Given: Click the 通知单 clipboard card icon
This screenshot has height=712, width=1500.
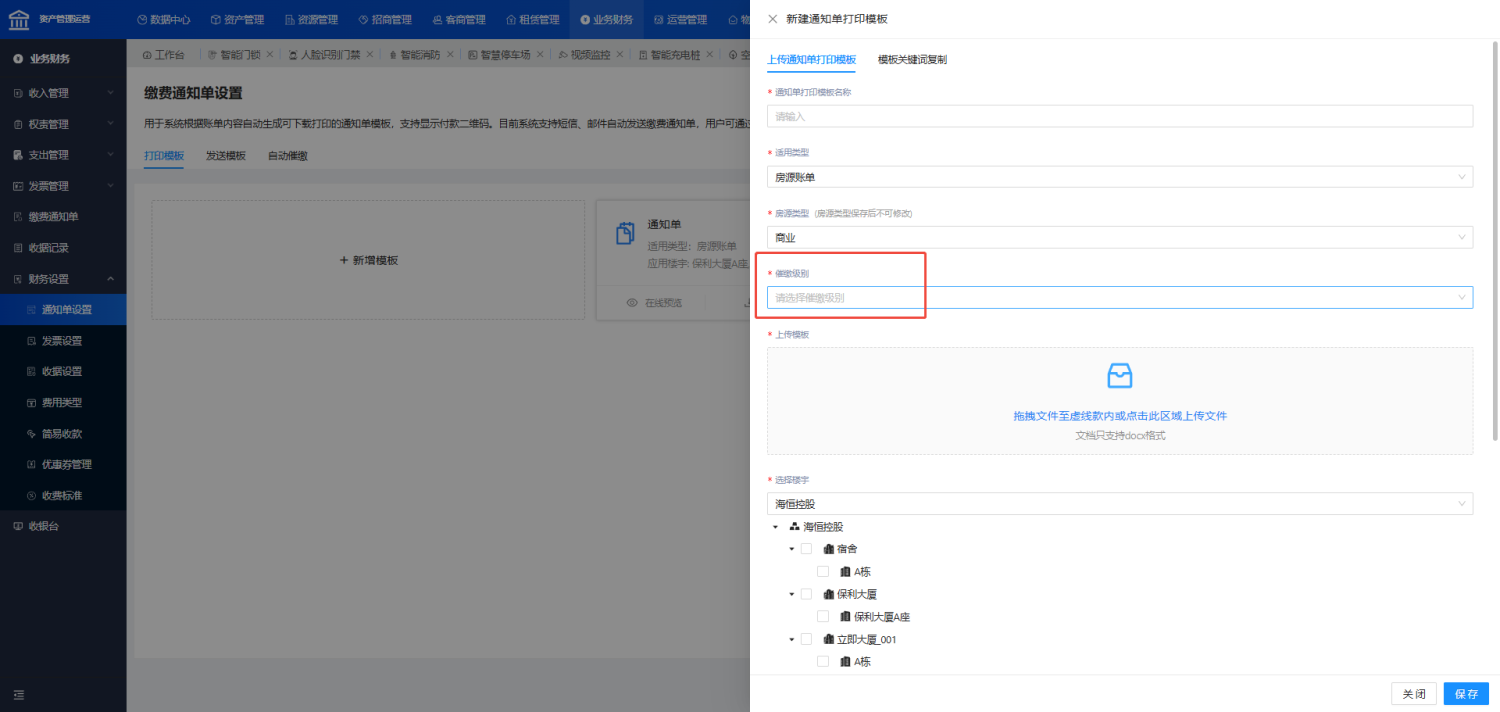Looking at the screenshot, I should click(x=625, y=233).
